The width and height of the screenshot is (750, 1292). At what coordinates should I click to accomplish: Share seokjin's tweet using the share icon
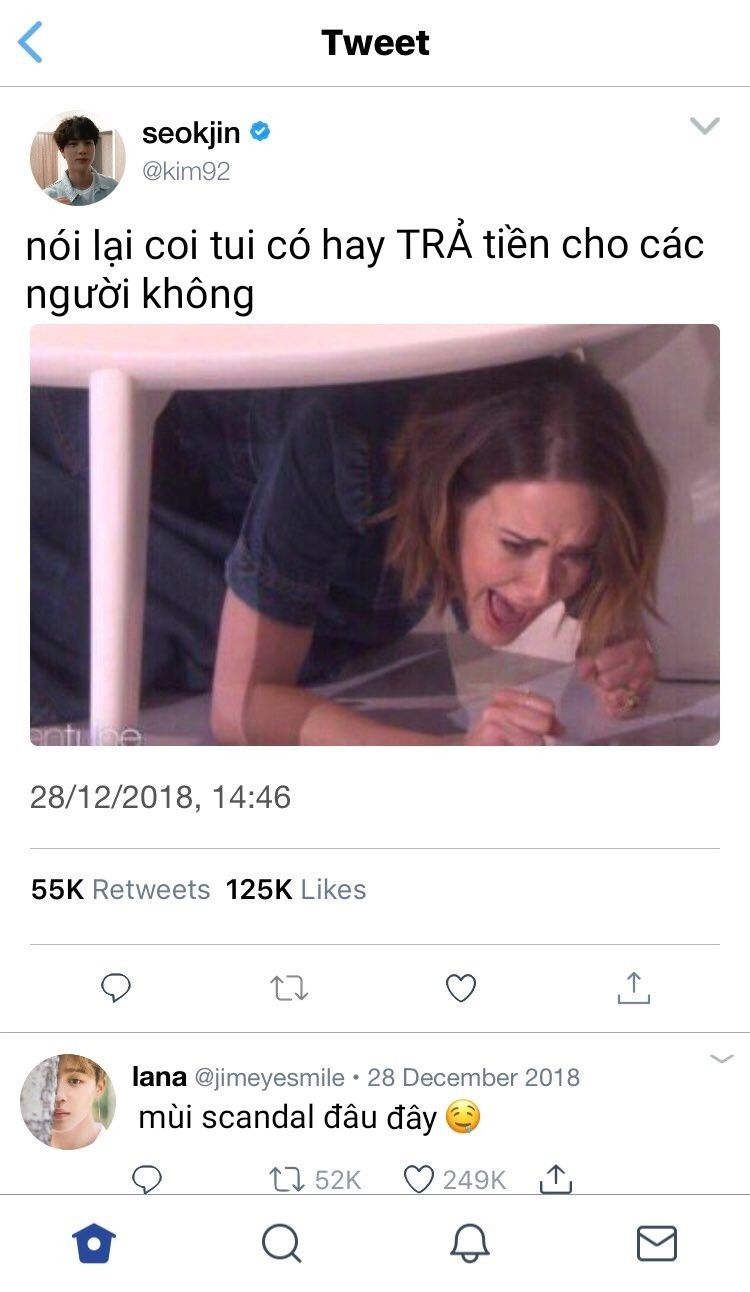(x=633, y=987)
